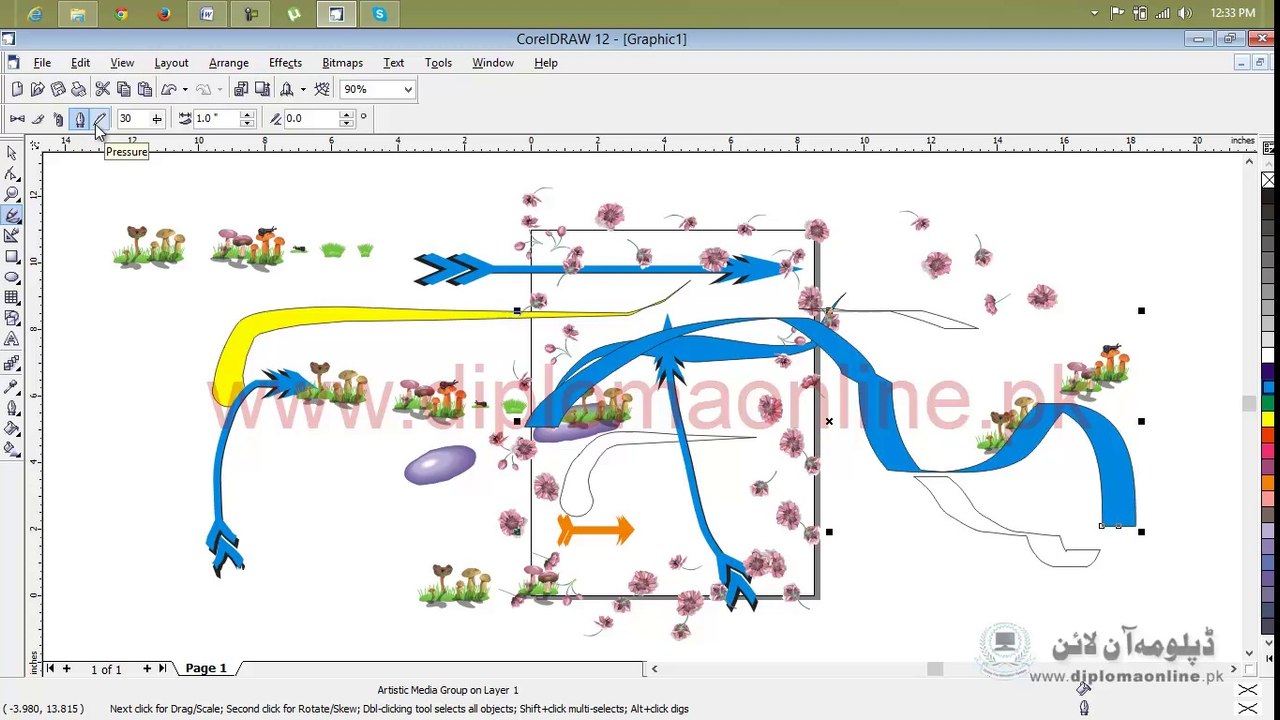Viewport: 1280px width, 720px height.
Task: Open Chrome from the Windows taskbar
Action: (121, 14)
